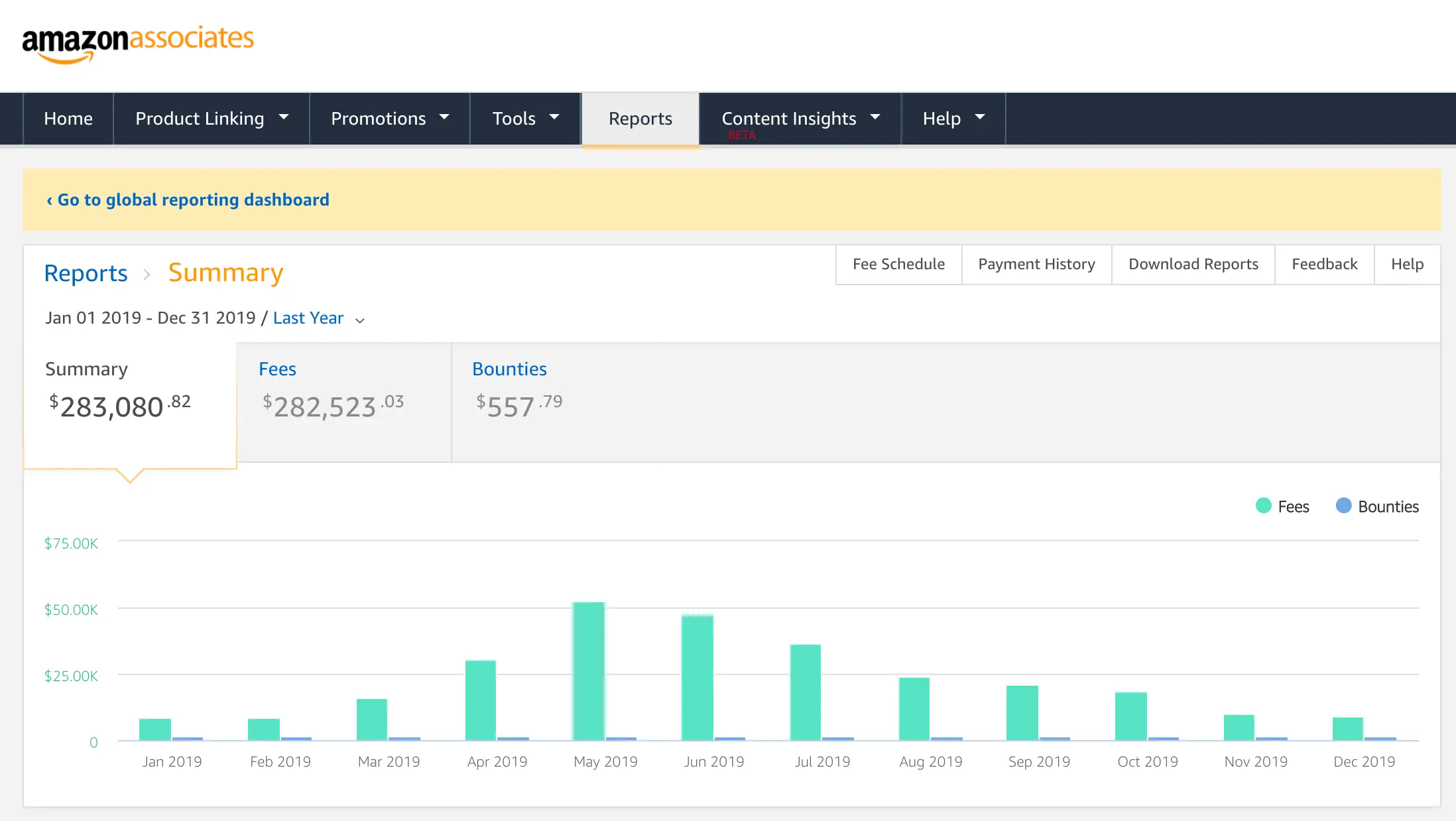Click the Jul 2019 fees bar

pyautogui.click(x=806, y=692)
